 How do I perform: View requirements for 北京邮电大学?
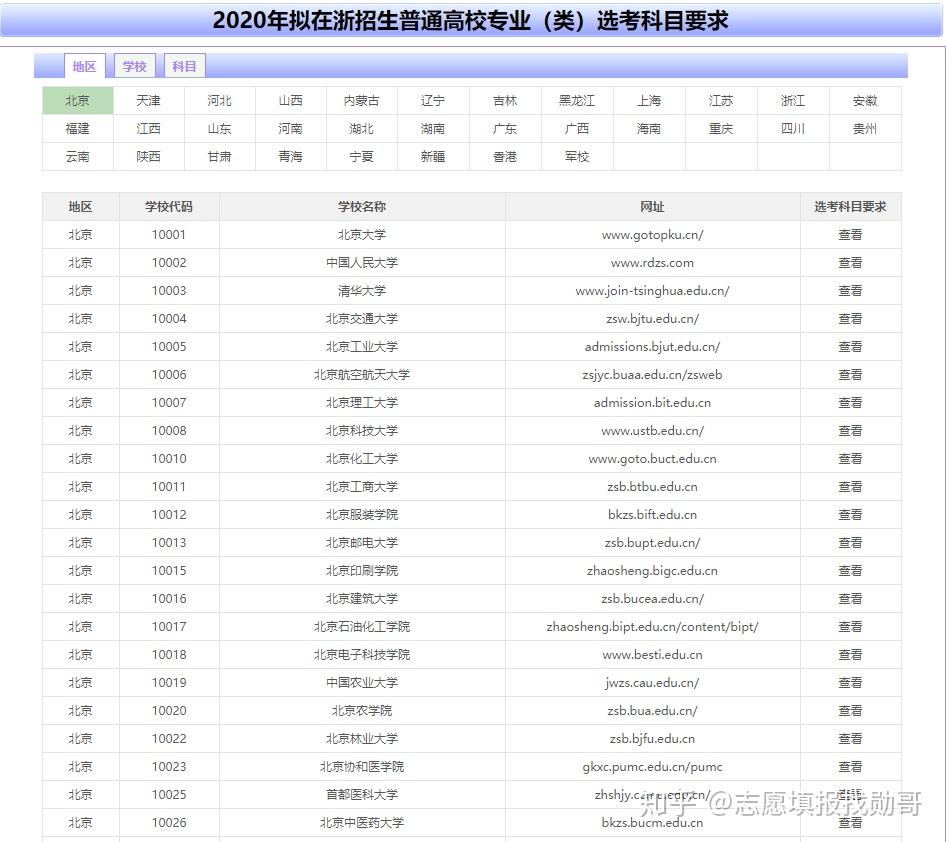850,543
